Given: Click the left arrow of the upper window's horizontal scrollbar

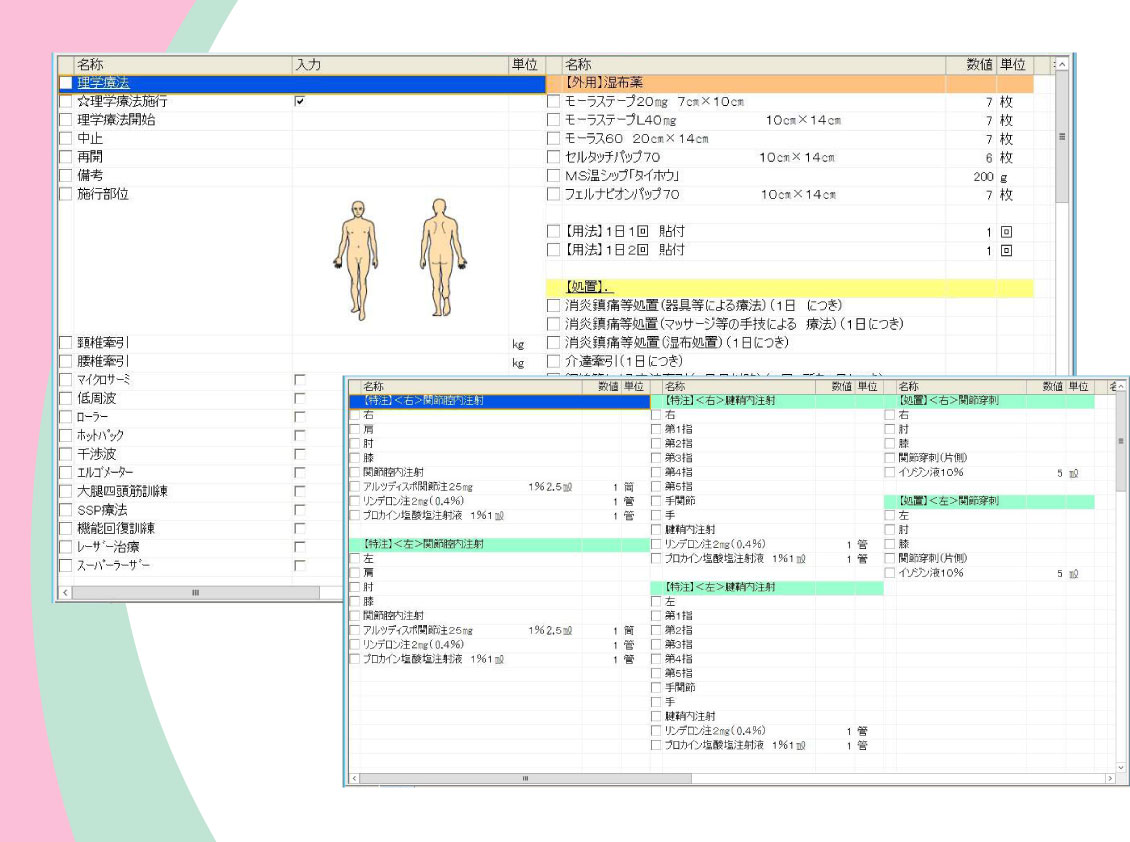Looking at the screenshot, I should point(65,593).
